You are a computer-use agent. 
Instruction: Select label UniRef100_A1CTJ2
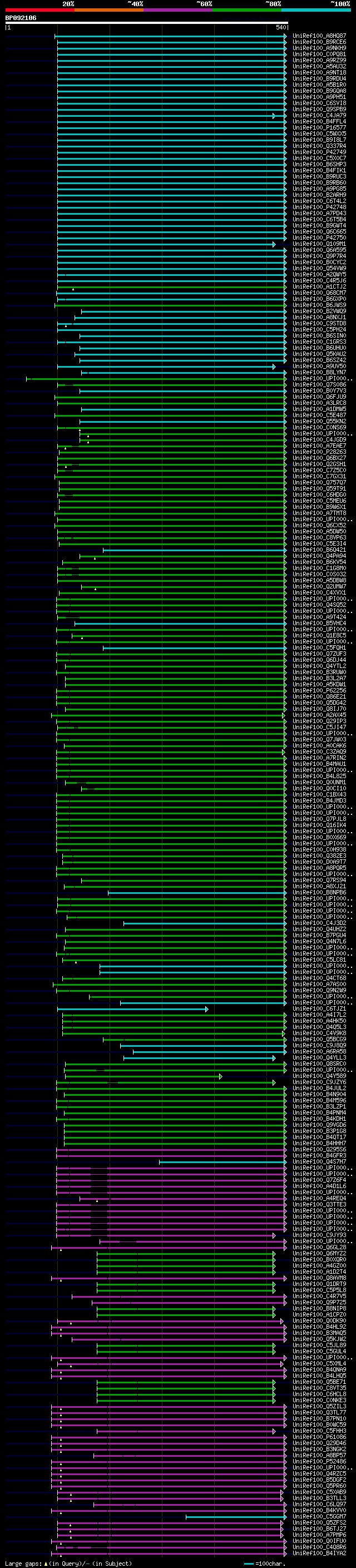point(319,286)
